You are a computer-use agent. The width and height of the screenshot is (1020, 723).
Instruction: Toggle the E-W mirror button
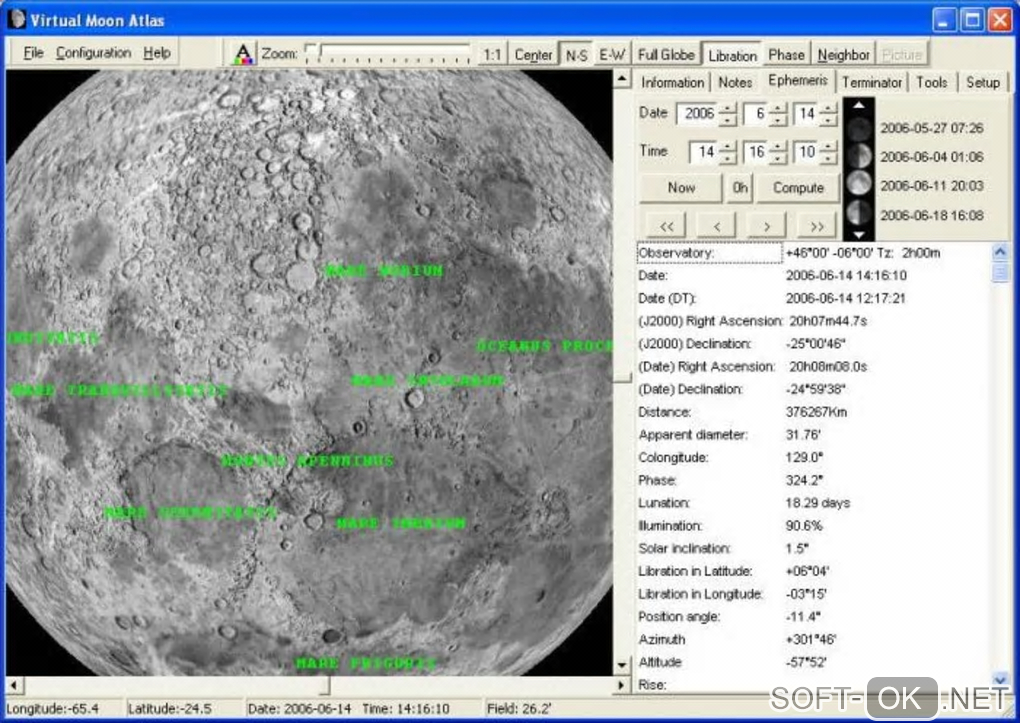(611, 55)
